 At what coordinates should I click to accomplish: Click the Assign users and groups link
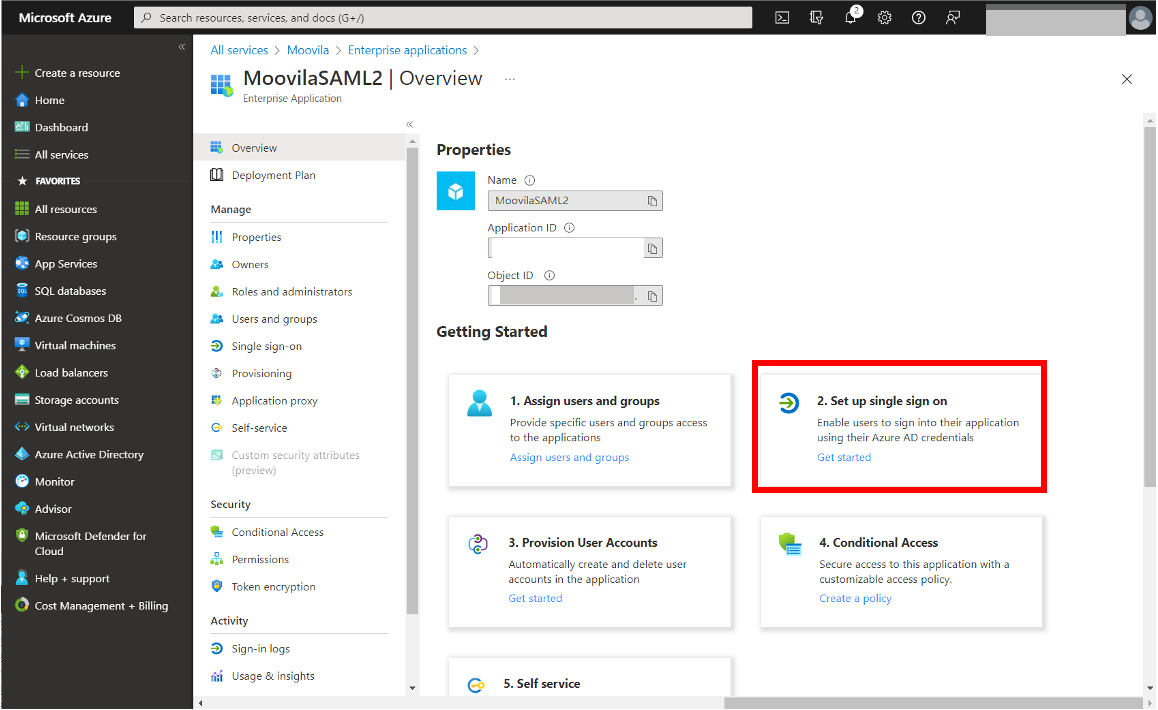pos(569,457)
